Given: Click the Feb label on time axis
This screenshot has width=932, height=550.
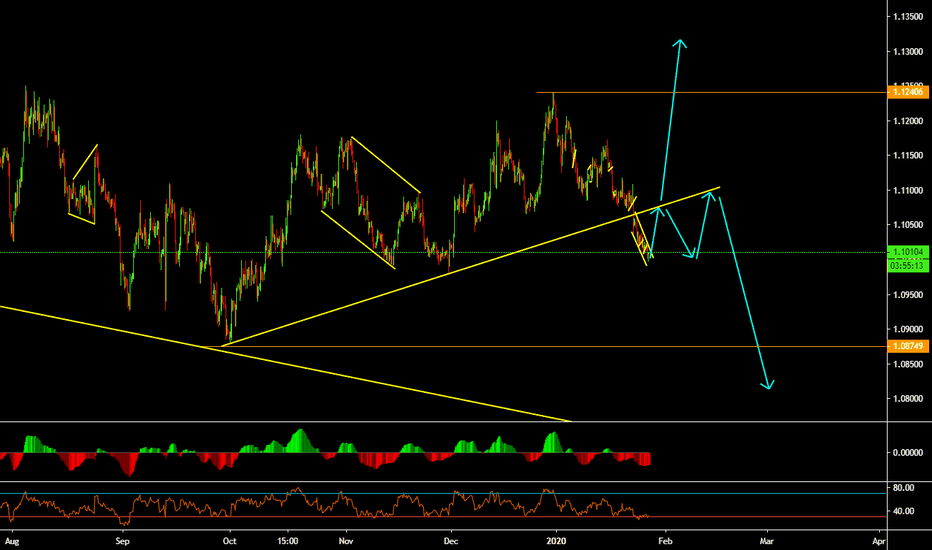Looking at the screenshot, I should [x=665, y=541].
